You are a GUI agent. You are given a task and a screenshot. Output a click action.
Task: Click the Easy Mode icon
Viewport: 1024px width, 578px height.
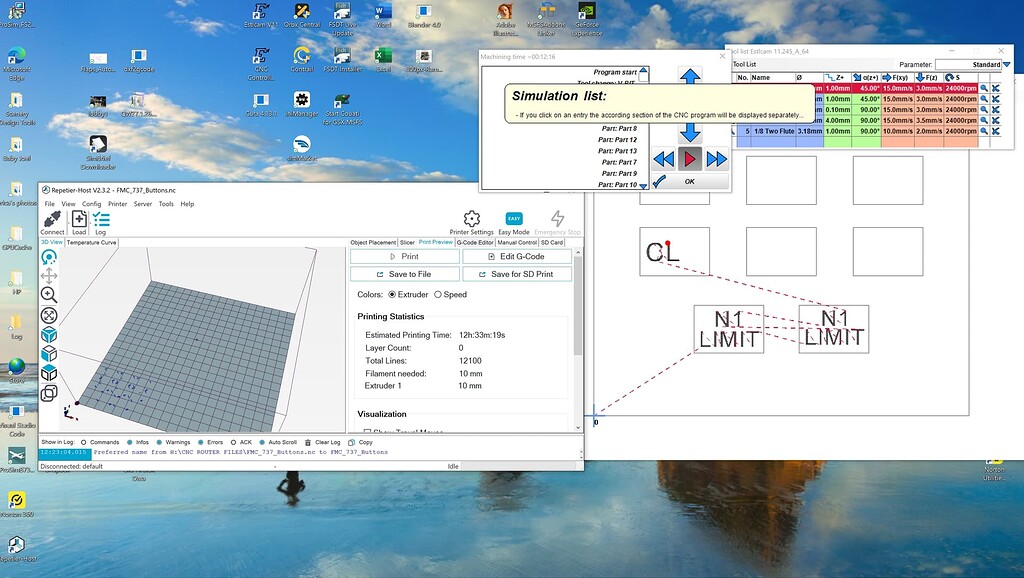[514, 219]
